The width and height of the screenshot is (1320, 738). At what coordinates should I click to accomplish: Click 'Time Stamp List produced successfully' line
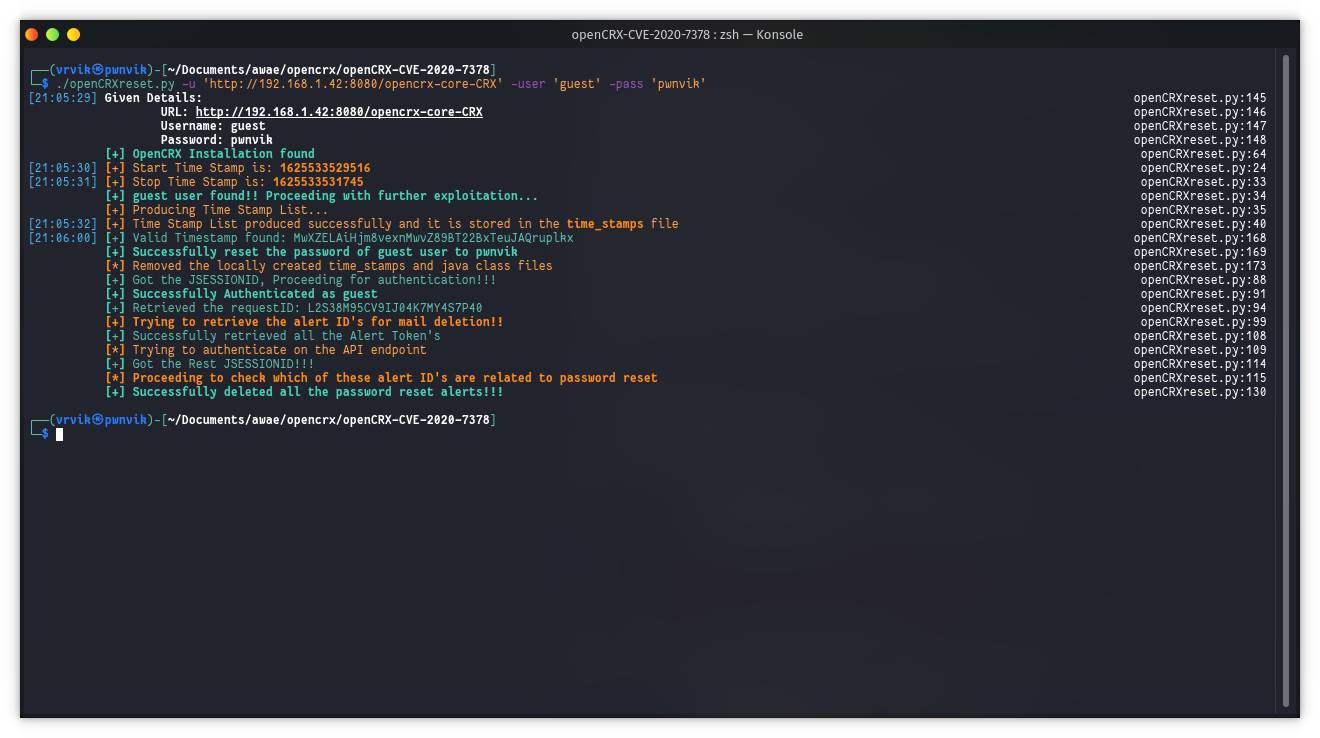(x=392, y=224)
